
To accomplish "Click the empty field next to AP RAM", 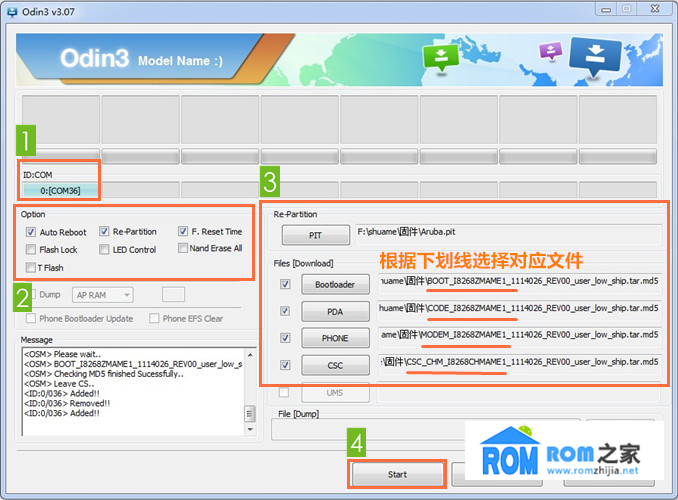I will pyautogui.click(x=173, y=295).
